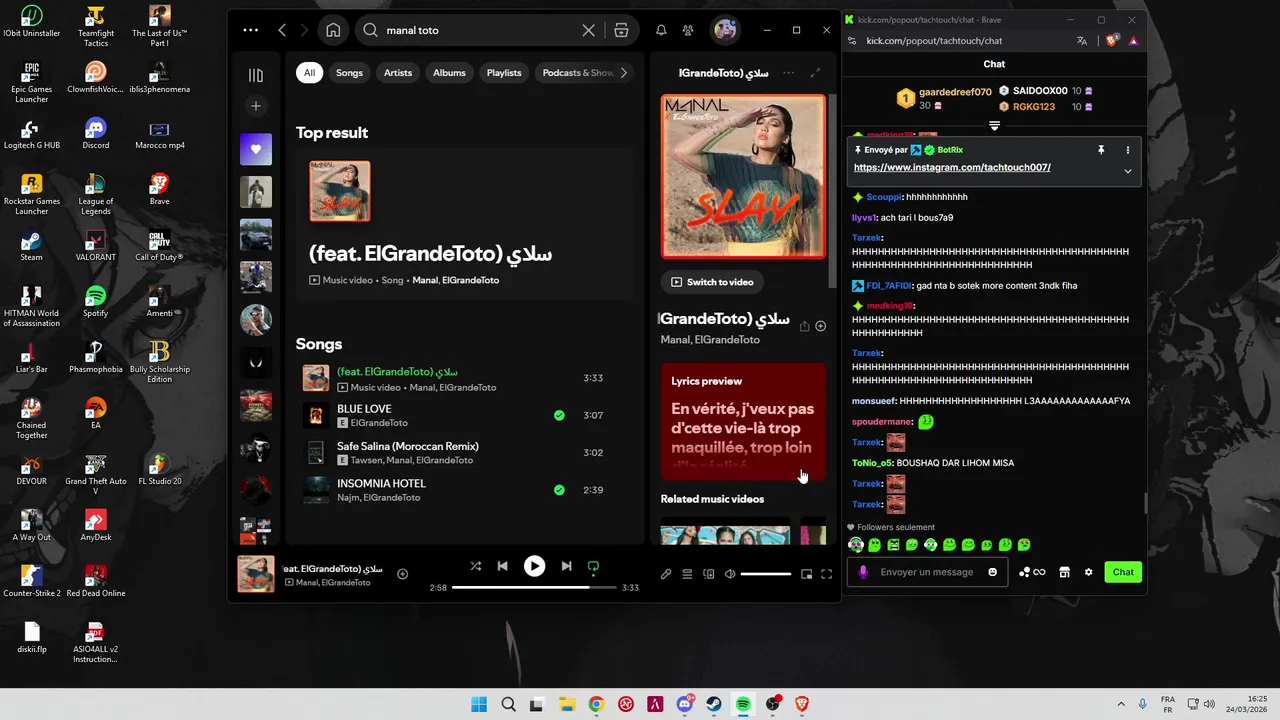Navigate back in Spotify
The width and height of the screenshot is (1280, 720).
(x=282, y=30)
